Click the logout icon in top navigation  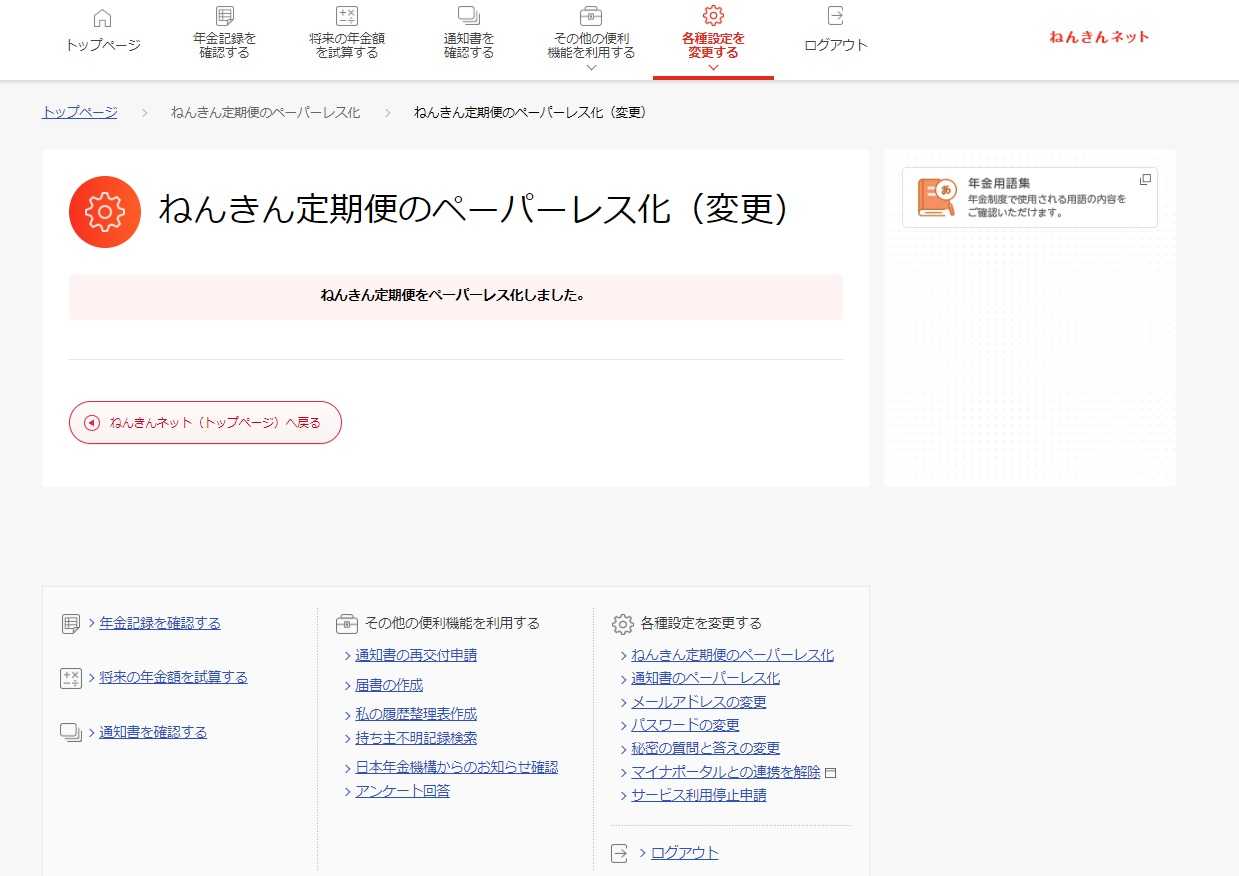(x=836, y=16)
